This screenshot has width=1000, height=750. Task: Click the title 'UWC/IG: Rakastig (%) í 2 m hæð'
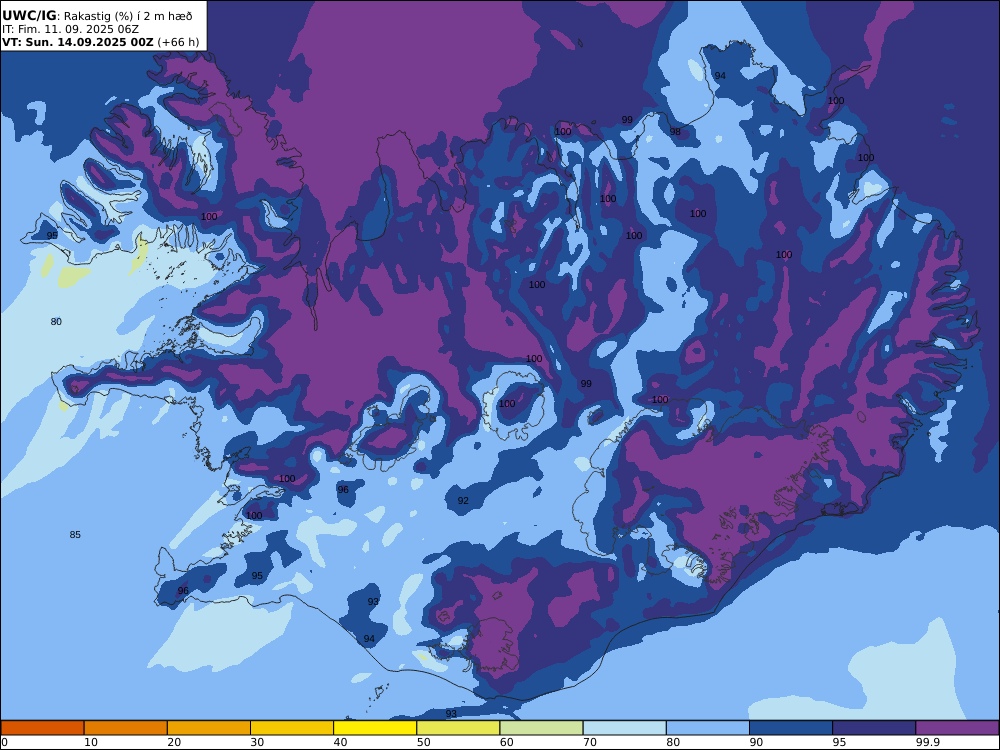pos(97,16)
